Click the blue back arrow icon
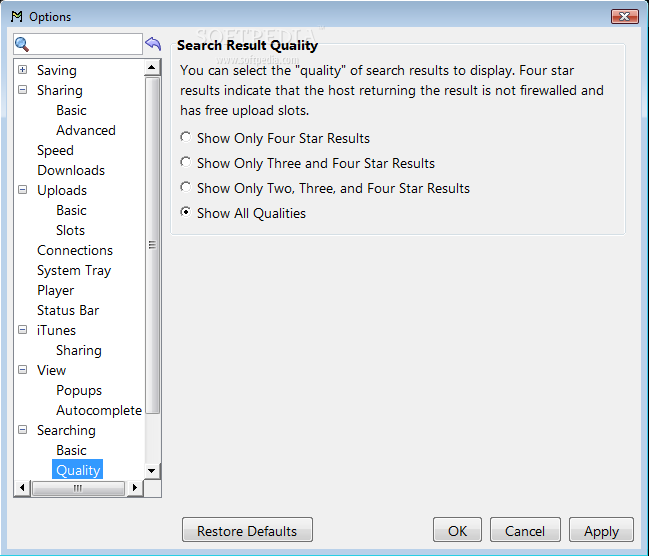This screenshot has height=556, width=649. (x=153, y=43)
